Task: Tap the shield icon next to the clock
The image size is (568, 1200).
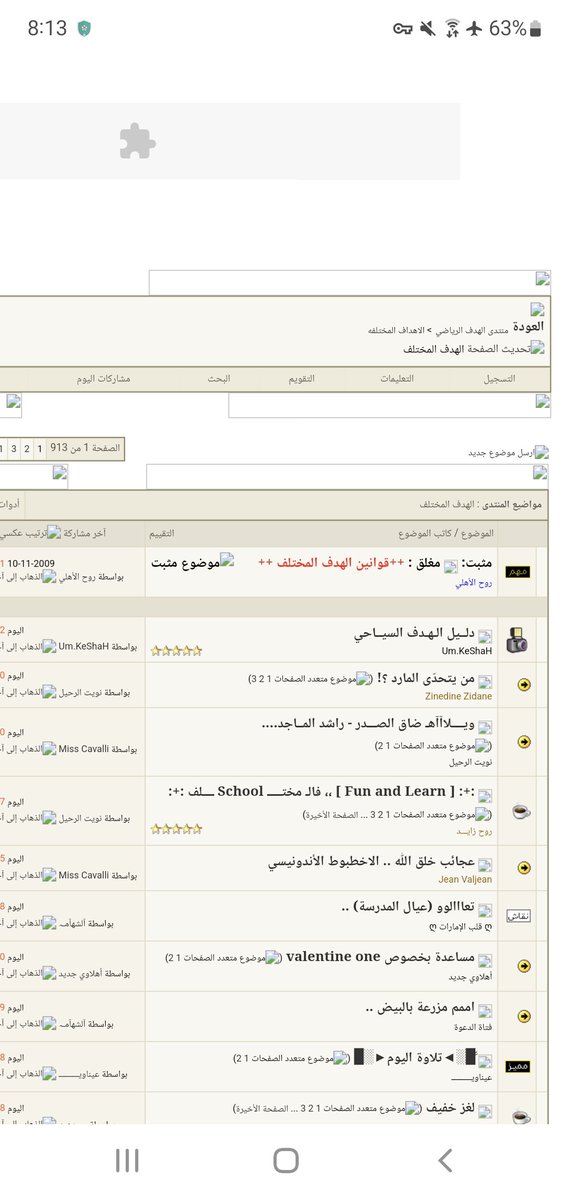Action: pyautogui.click(x=86, y=29)
